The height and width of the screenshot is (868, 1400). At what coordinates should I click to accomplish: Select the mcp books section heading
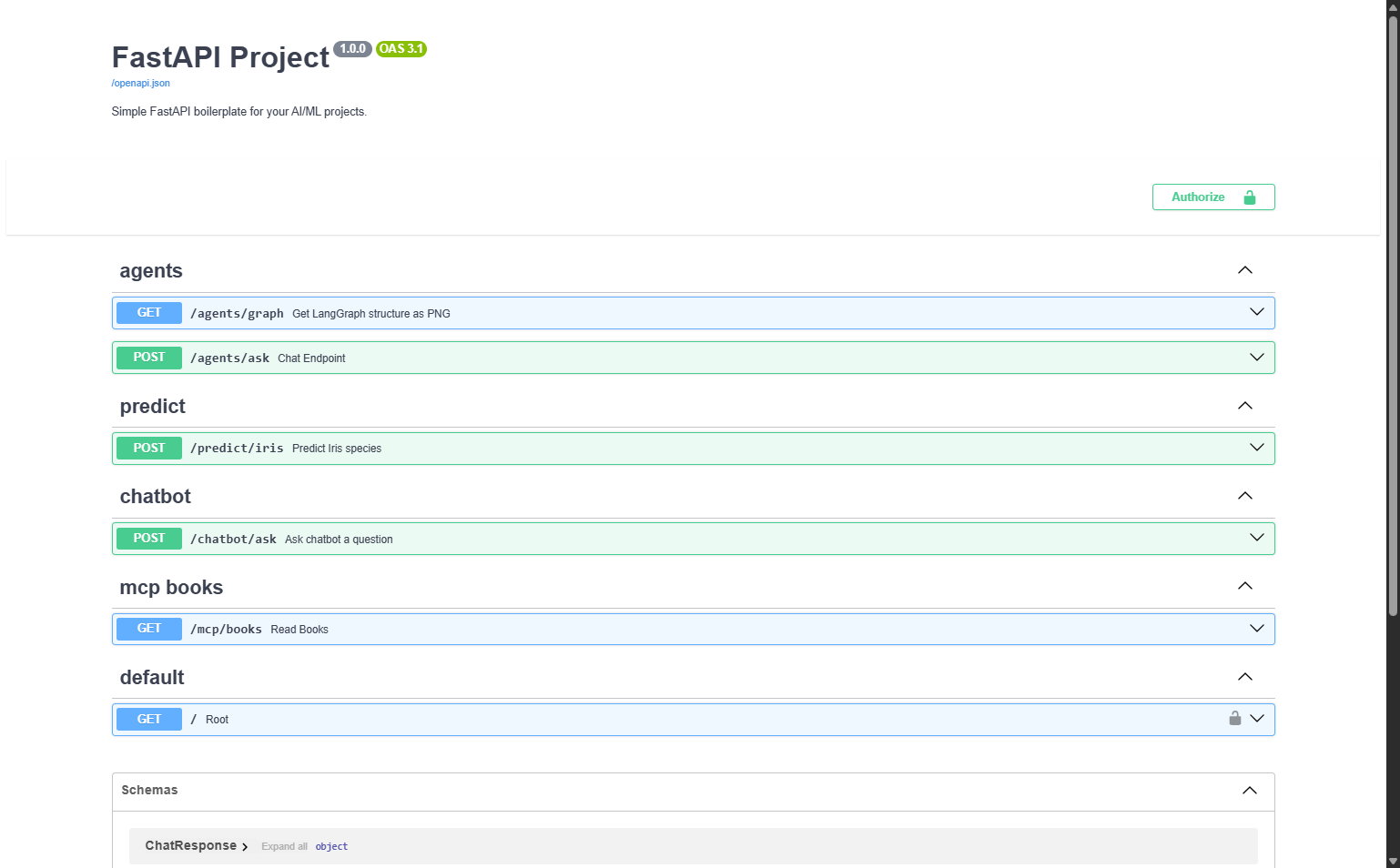point(171,587)
